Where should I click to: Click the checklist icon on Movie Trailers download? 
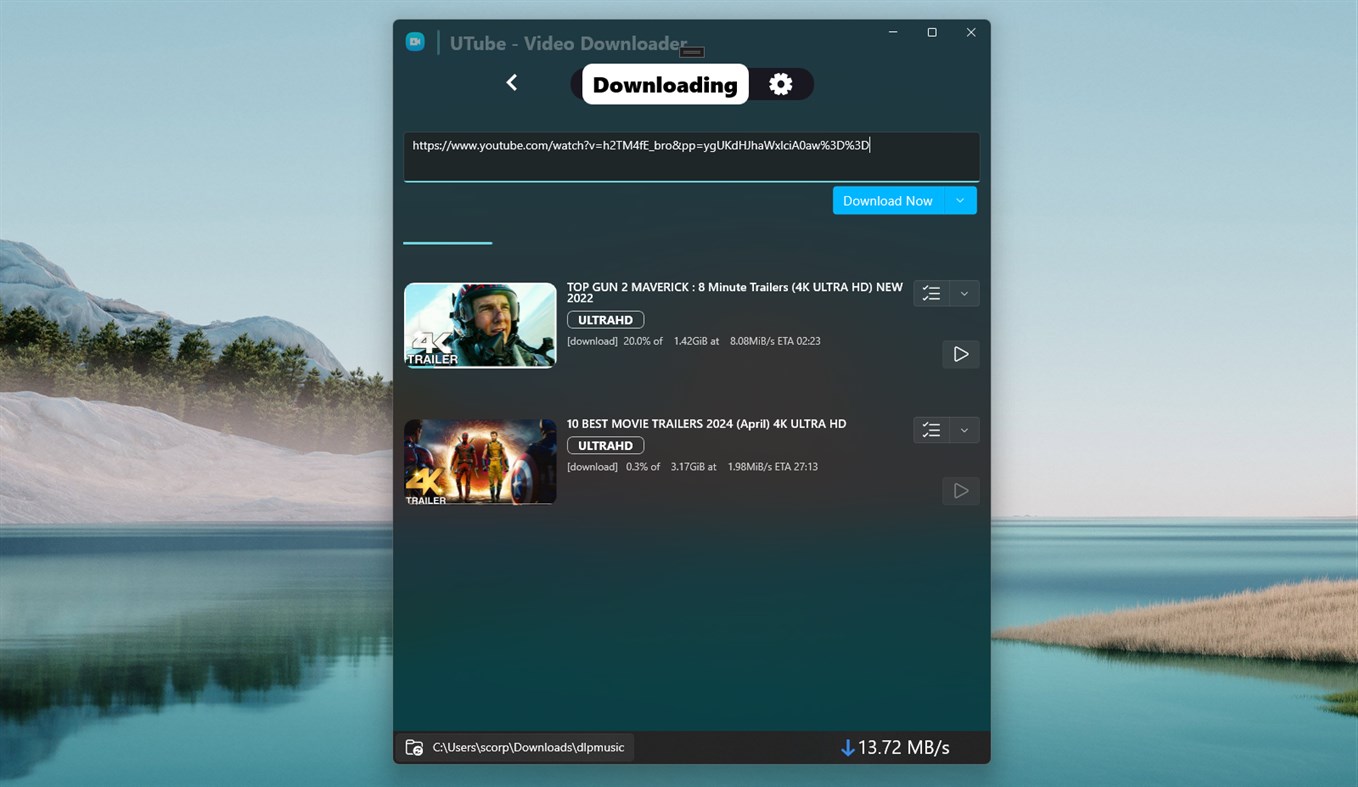[931, 430]
